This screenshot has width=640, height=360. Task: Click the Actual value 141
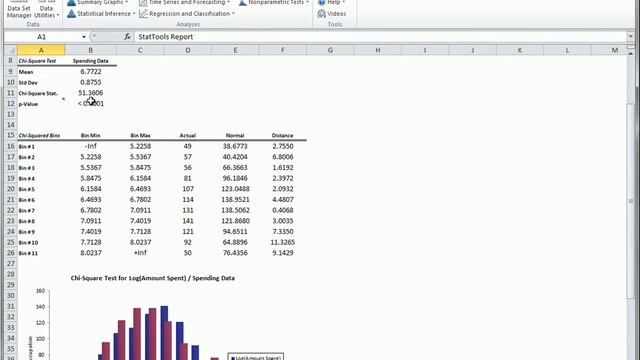click(x=188, y=221)
